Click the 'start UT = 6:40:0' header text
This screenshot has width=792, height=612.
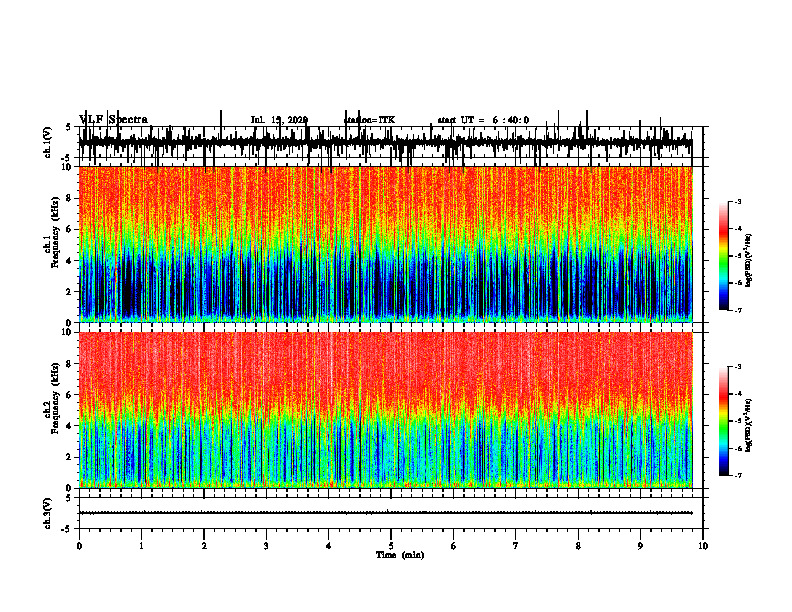coord(483,120)
